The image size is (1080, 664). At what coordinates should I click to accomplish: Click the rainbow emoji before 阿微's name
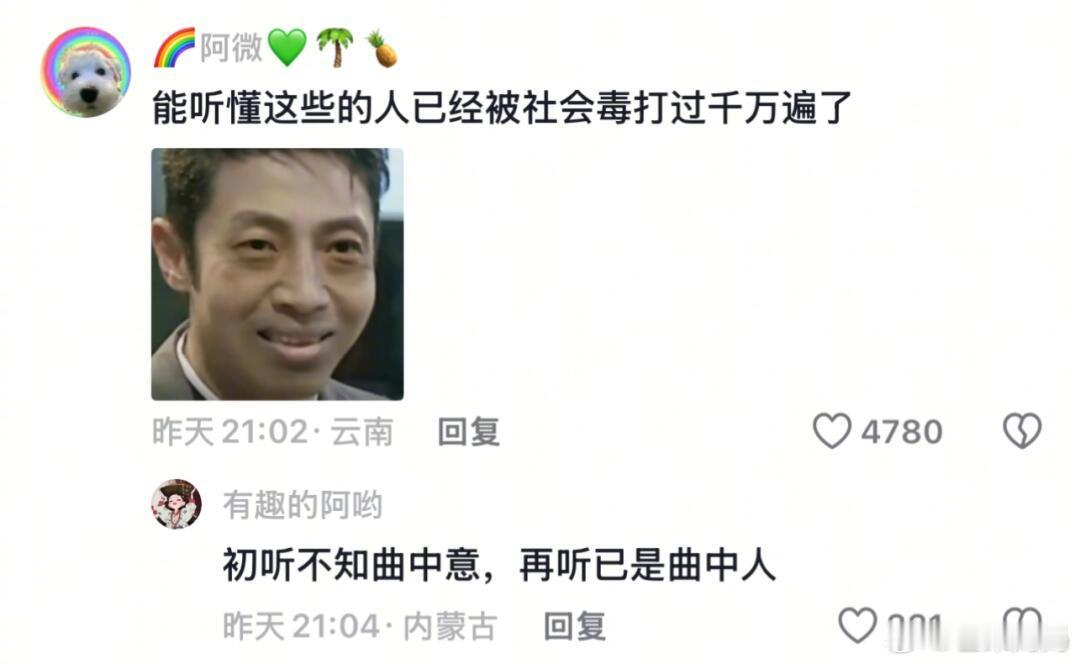pos(174,48)
